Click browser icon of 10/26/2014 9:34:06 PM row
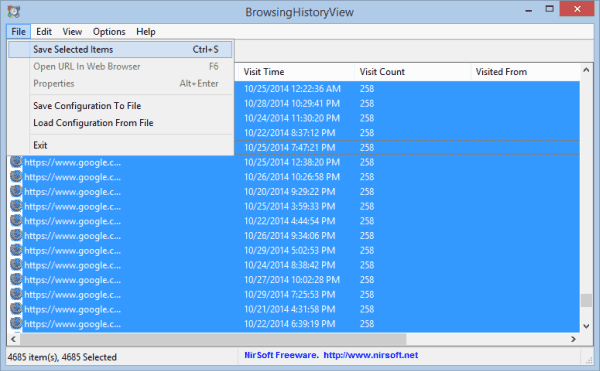 [x=16, y=236]
